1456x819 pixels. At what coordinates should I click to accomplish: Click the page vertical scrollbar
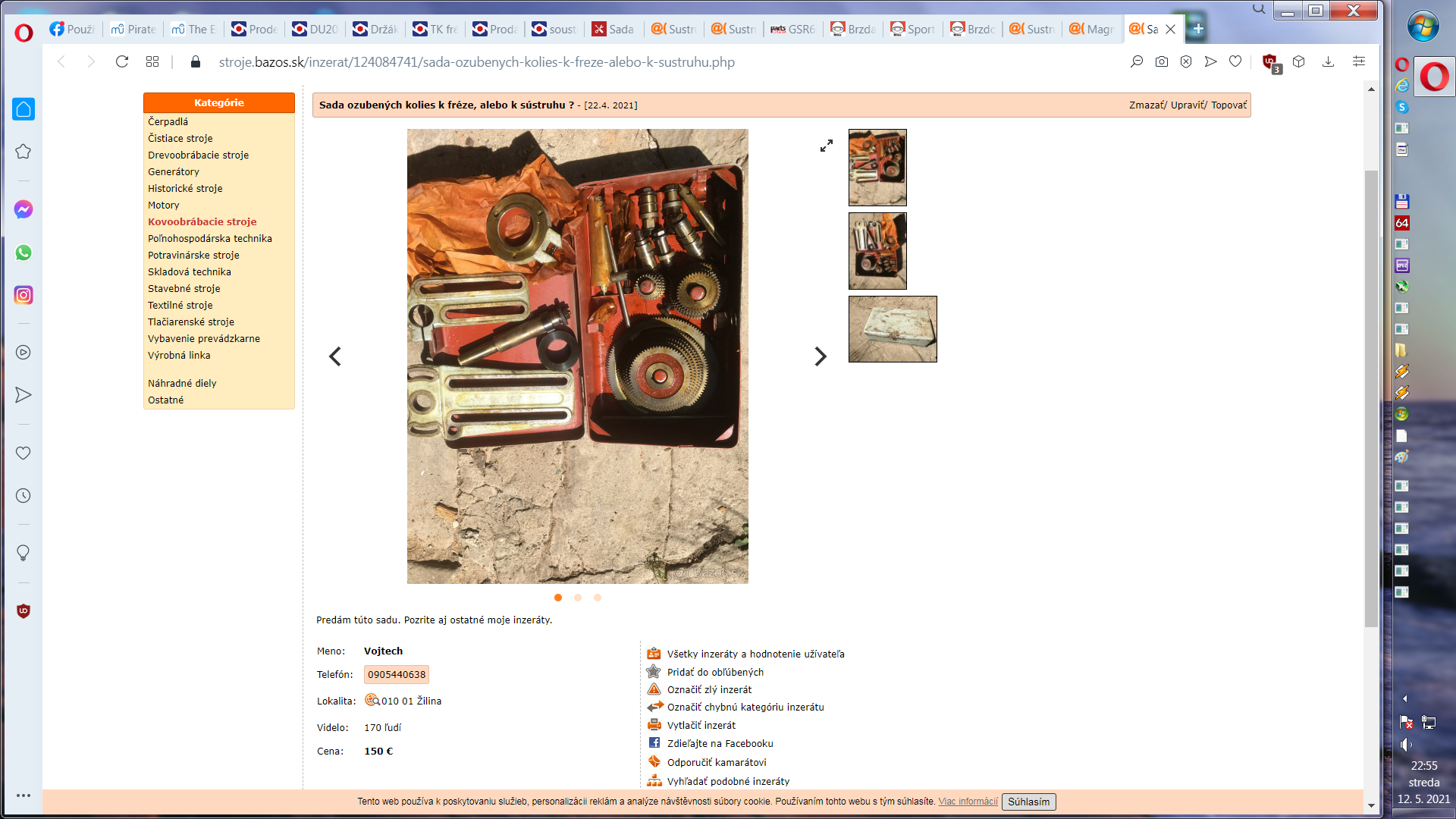[x=1371, y=398]
